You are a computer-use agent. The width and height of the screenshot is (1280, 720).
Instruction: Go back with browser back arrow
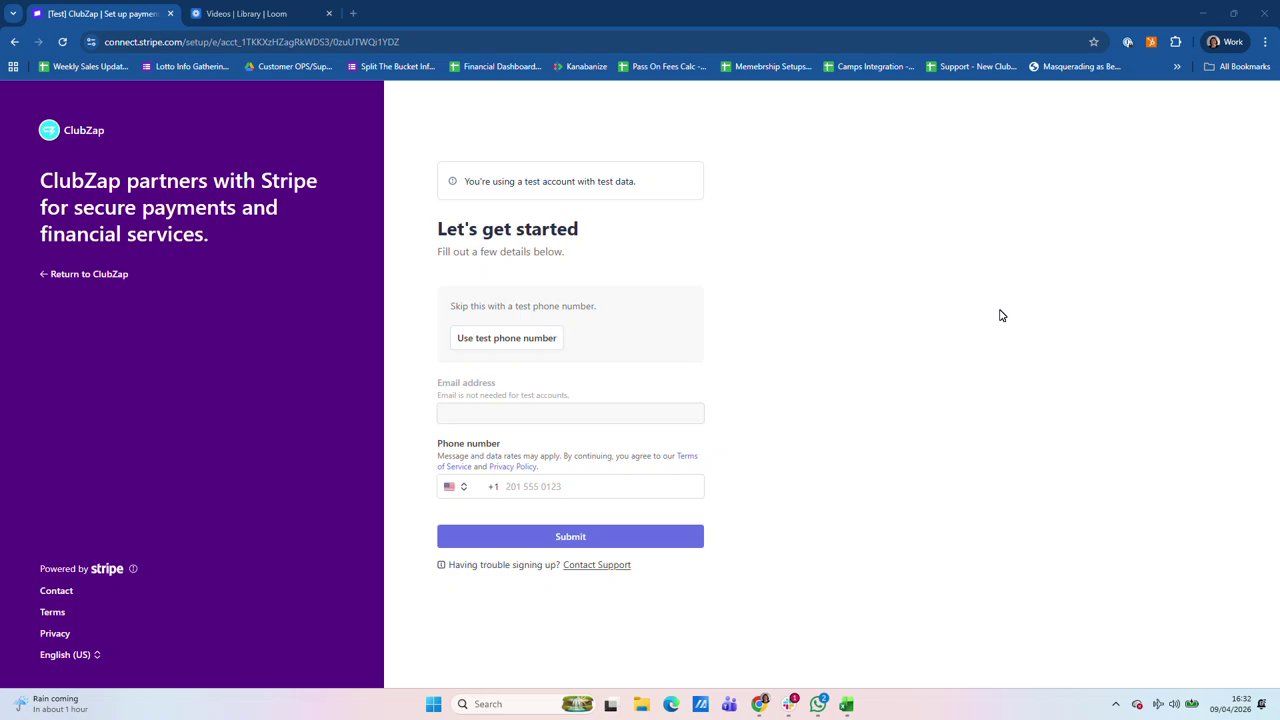(x=14, y=42)
